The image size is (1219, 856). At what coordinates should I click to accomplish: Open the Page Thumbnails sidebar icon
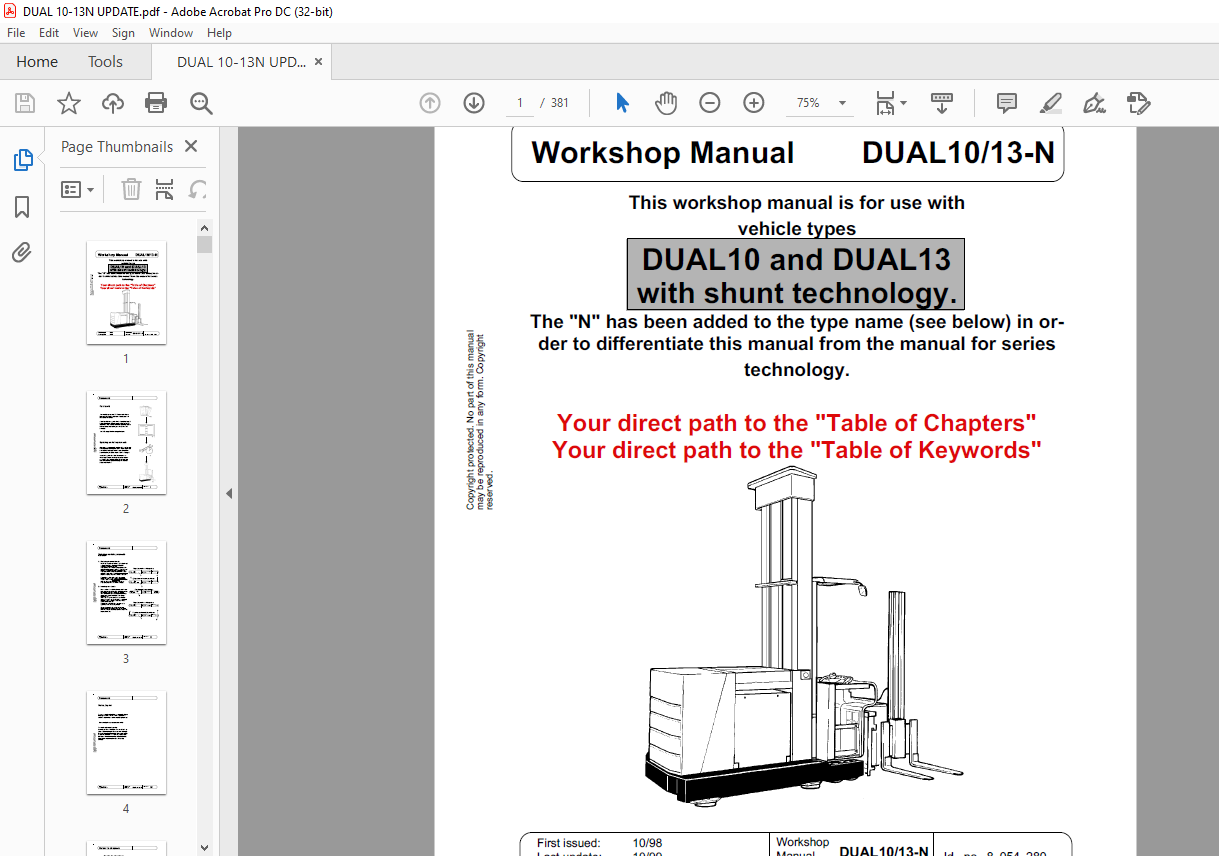[x=22, y=160]
